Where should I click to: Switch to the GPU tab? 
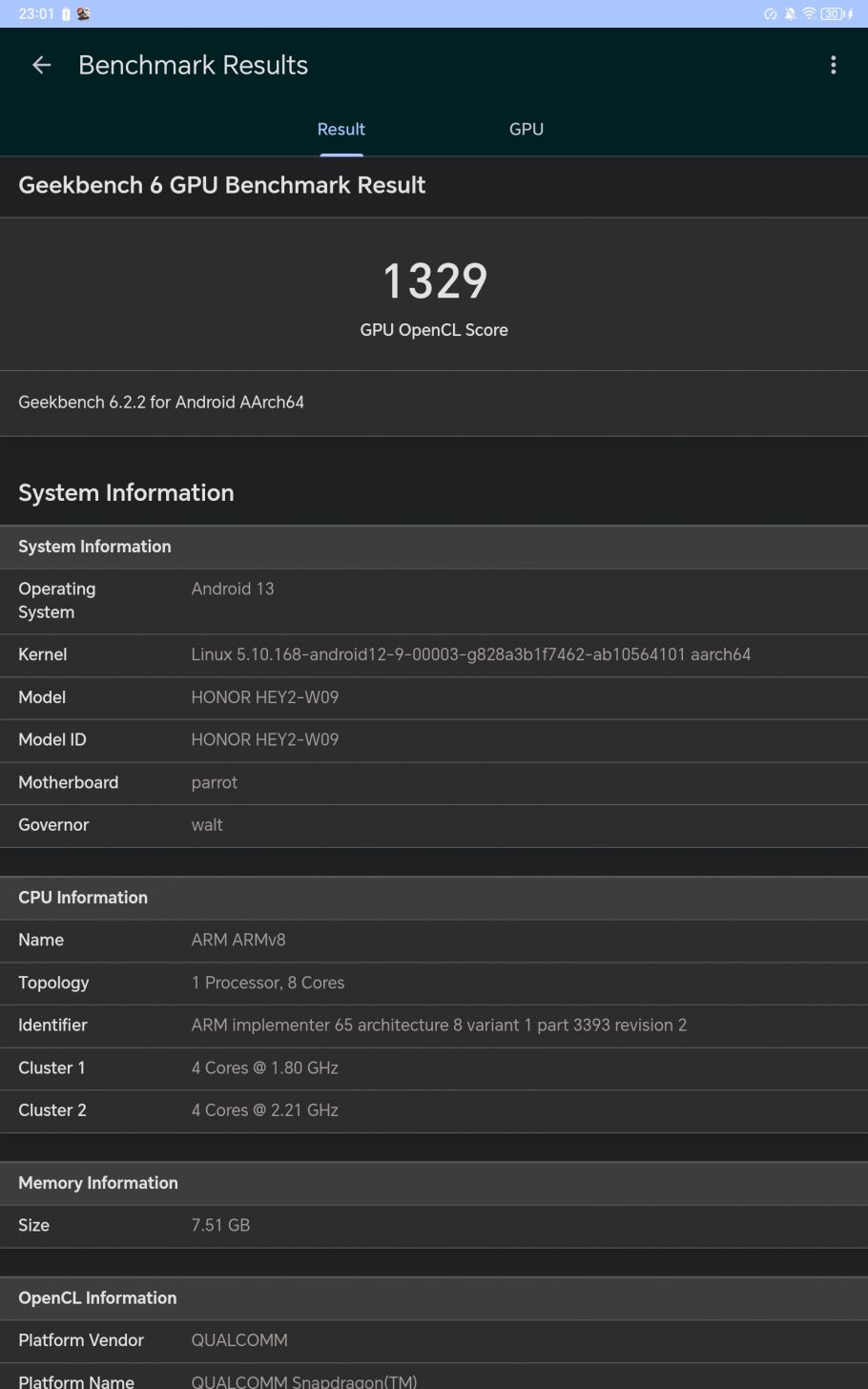point(527,129)
